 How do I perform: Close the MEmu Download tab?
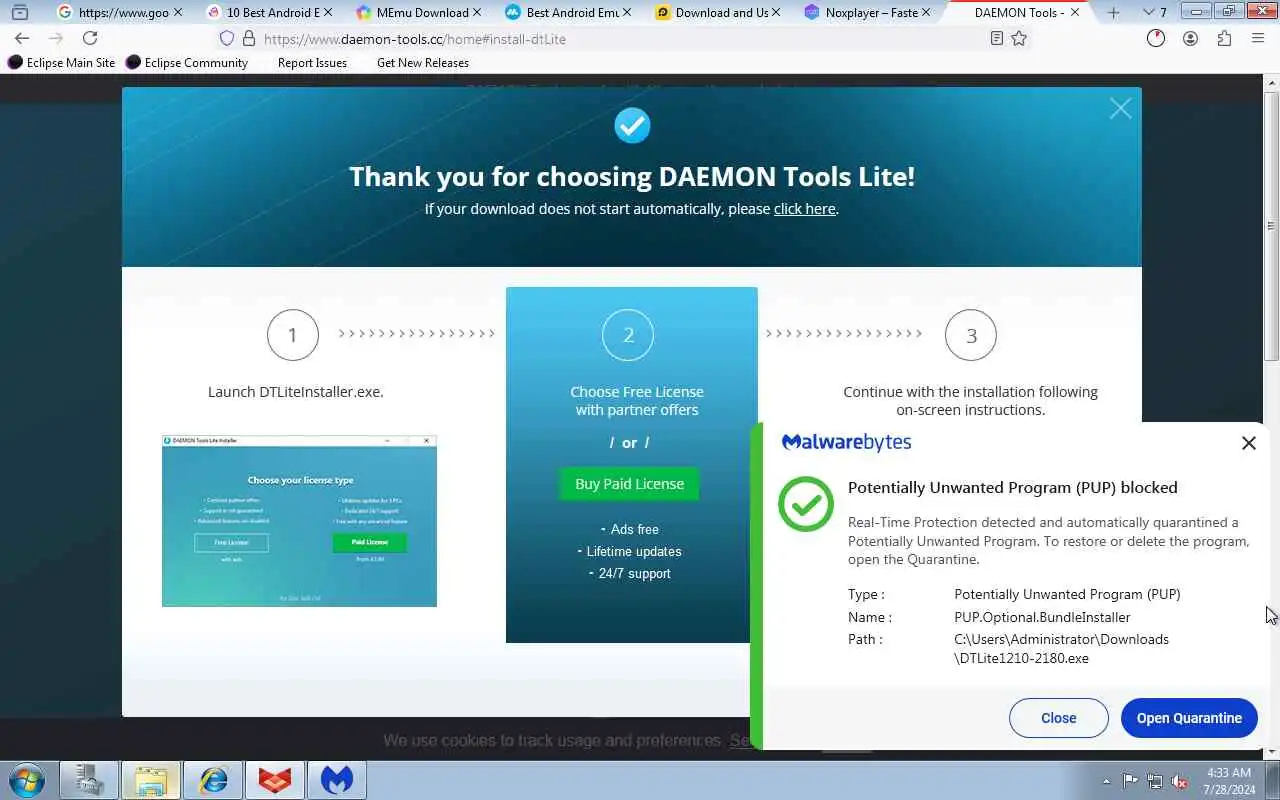tap(477, 13)
